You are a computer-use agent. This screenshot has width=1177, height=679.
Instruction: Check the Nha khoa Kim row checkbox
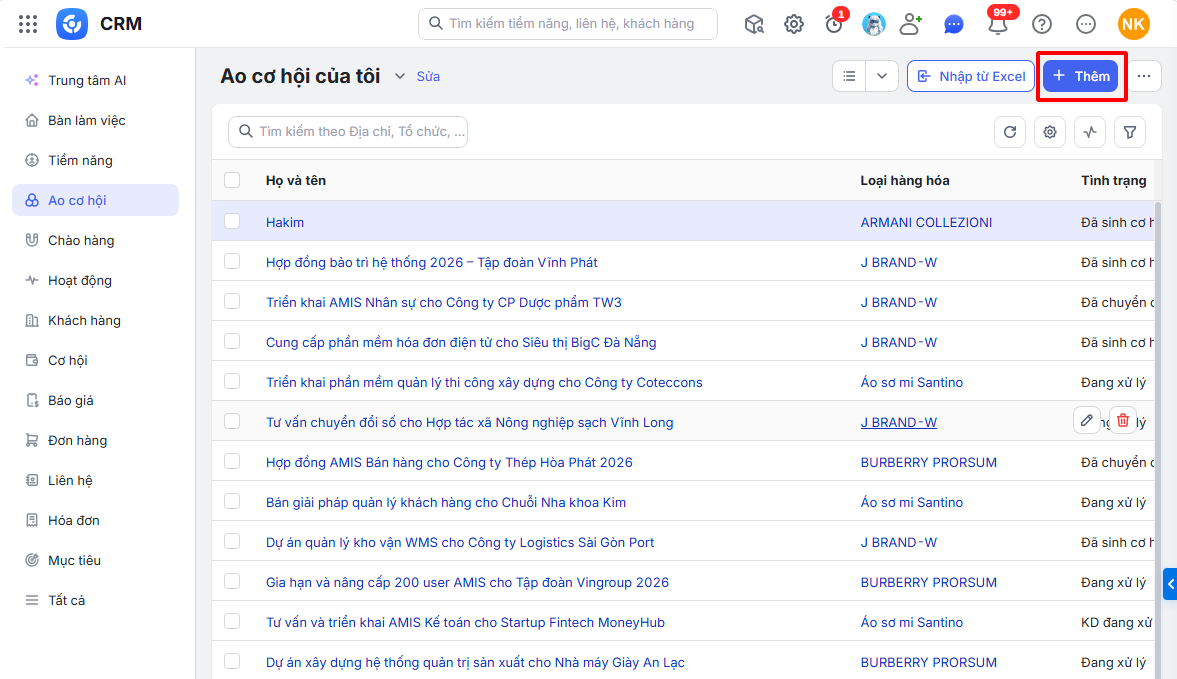[x=232, y=501]
